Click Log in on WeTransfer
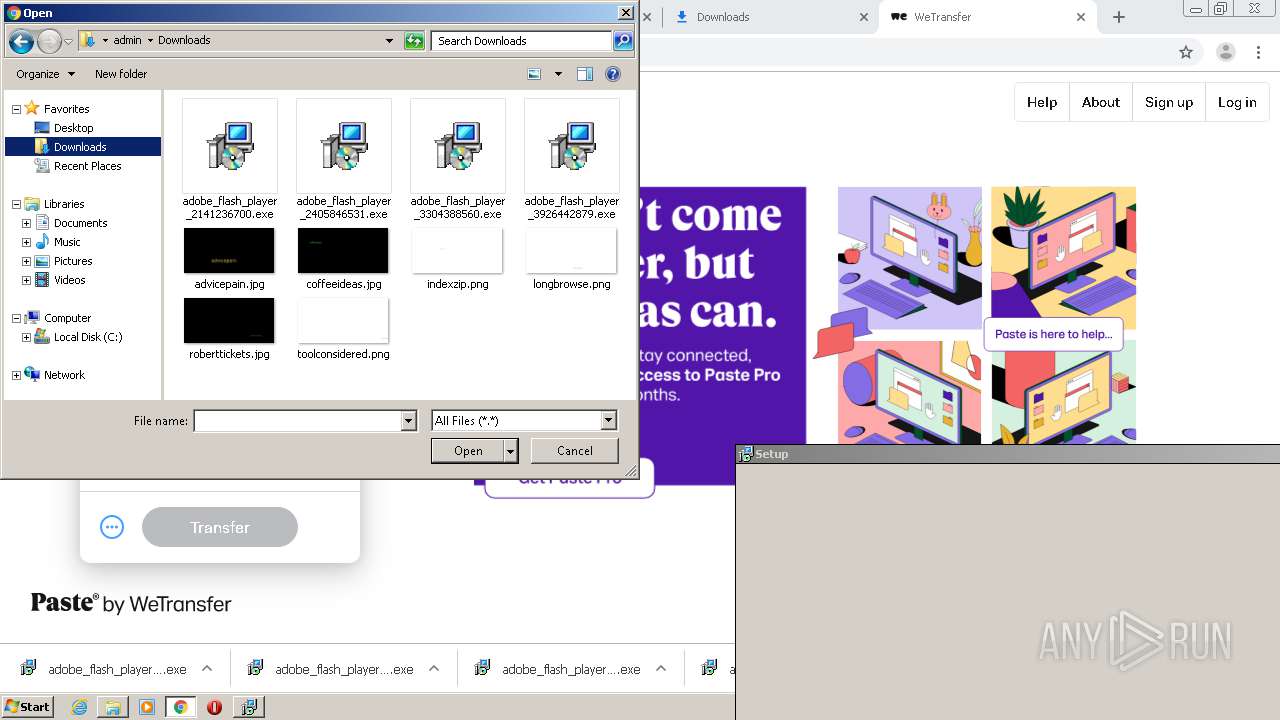Viewport: 1280px width, 720px height. 1237,102
